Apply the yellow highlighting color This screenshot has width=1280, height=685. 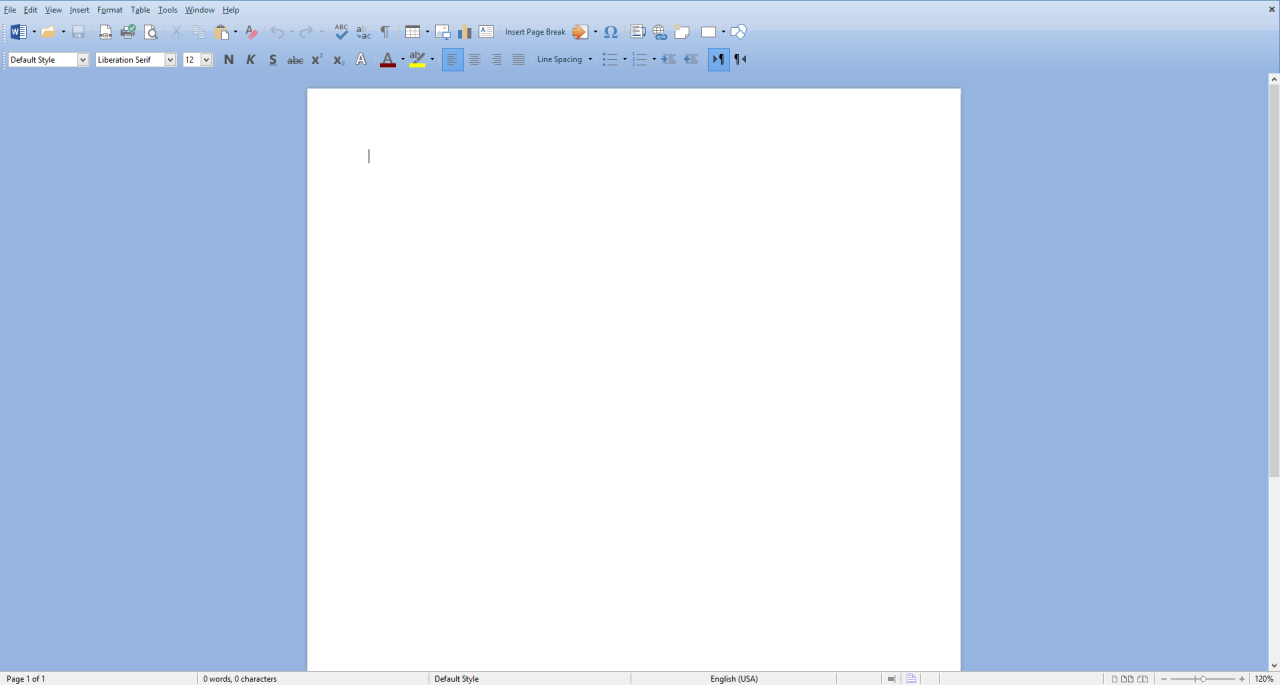pyautogui.click(x=417, y=60)
